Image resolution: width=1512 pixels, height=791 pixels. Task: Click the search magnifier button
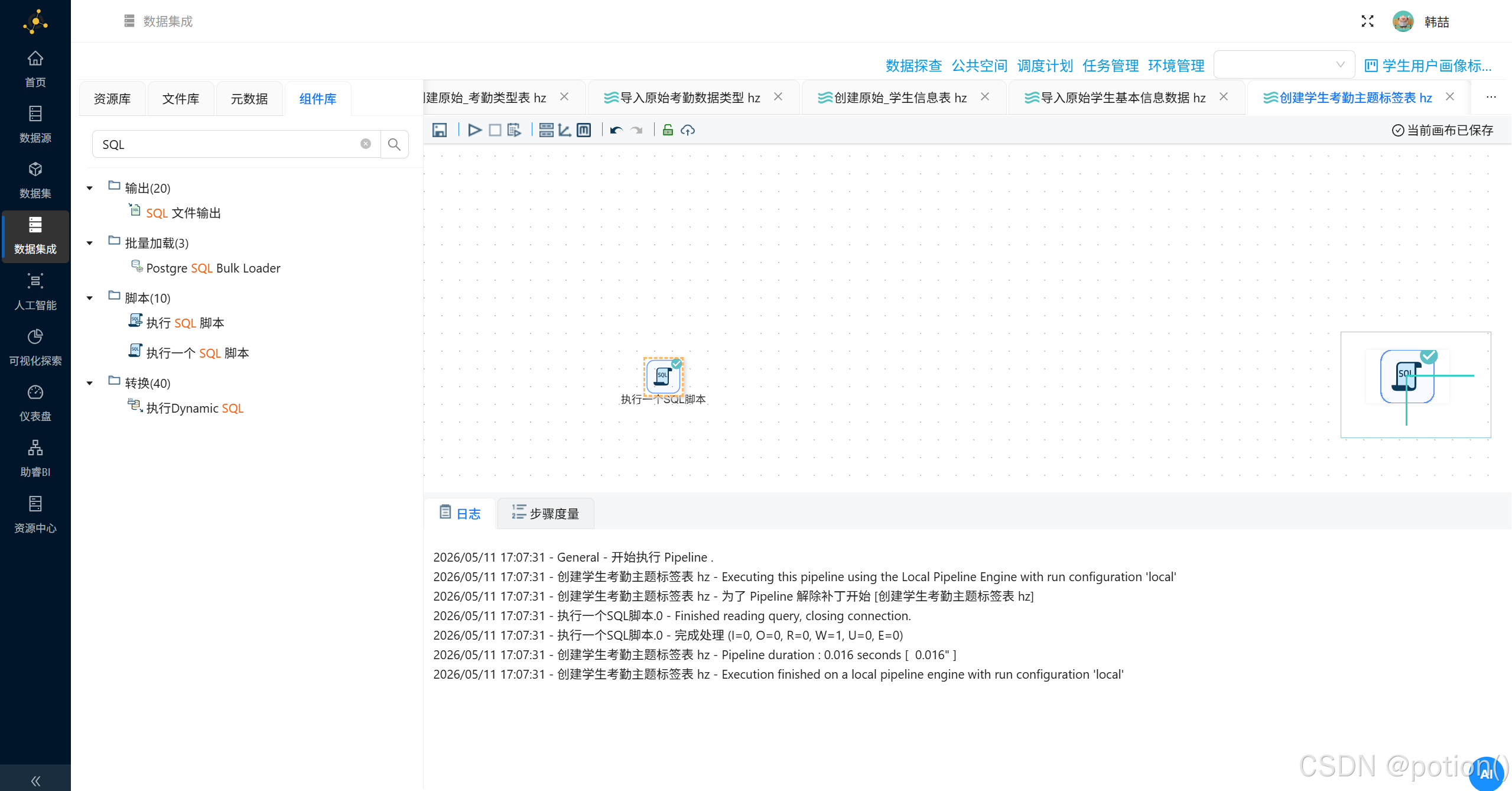(394, 144)
